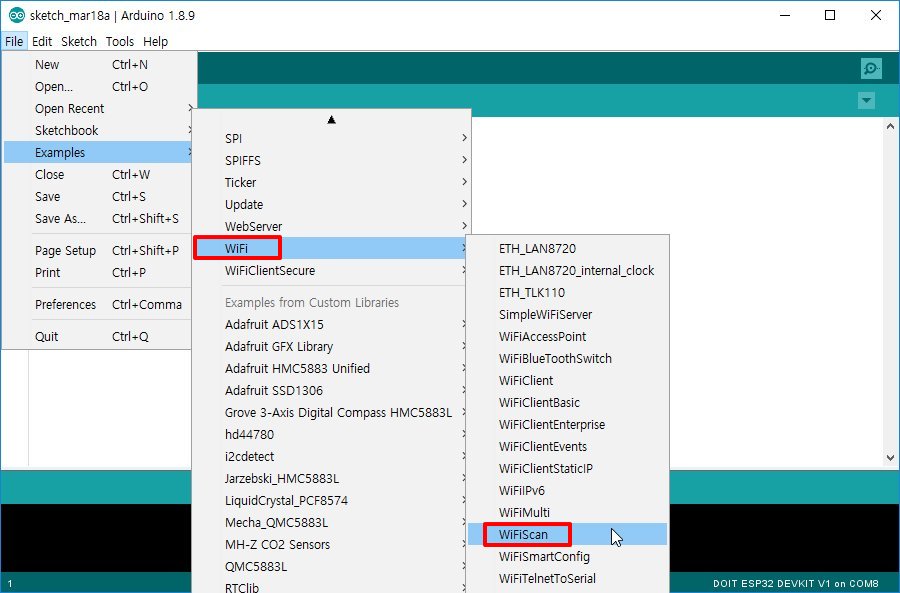Open Page Setup entry

pyautogui.click(x=99, y=250)
